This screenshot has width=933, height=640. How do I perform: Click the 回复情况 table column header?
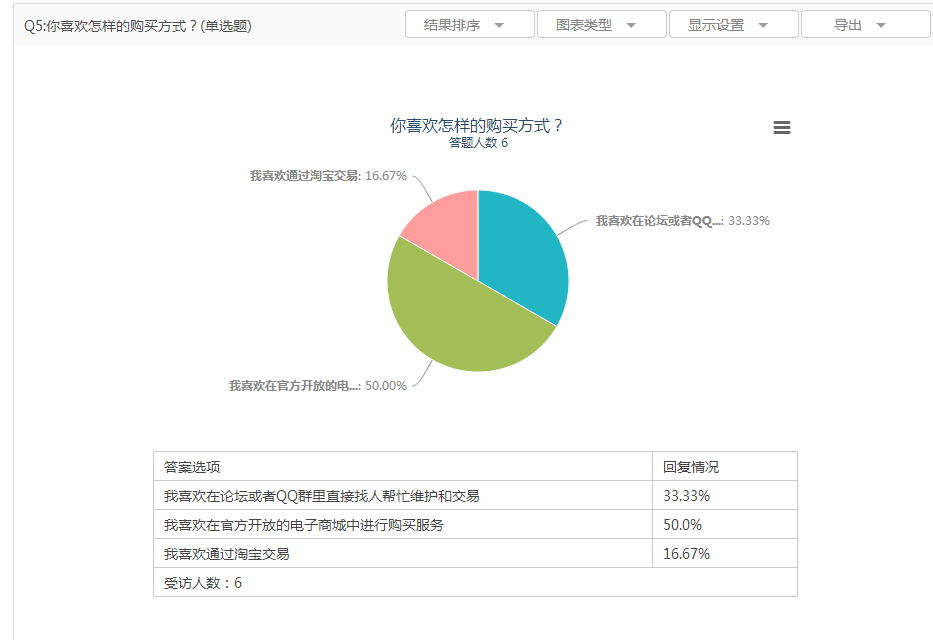point(691,467)
